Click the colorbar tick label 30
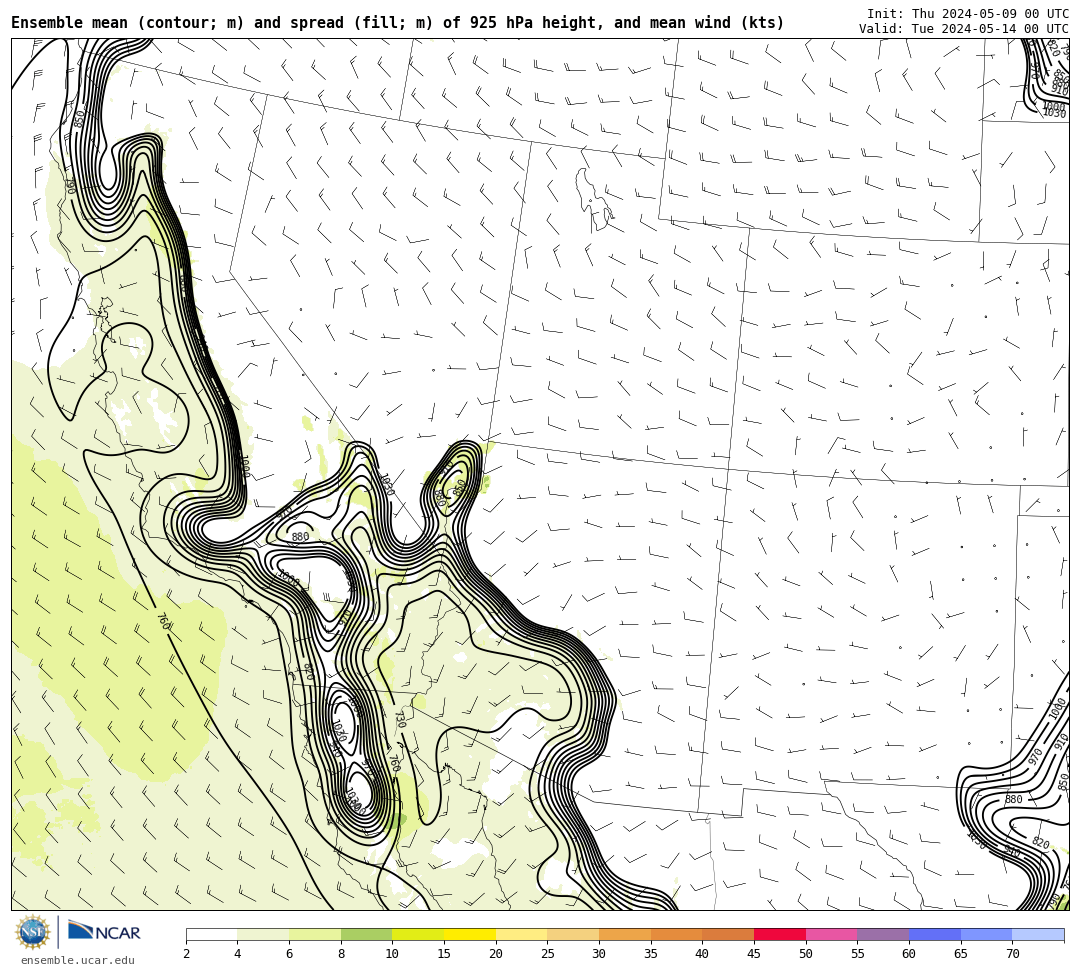Viewport: 1080px width, 973px height. 599,954
